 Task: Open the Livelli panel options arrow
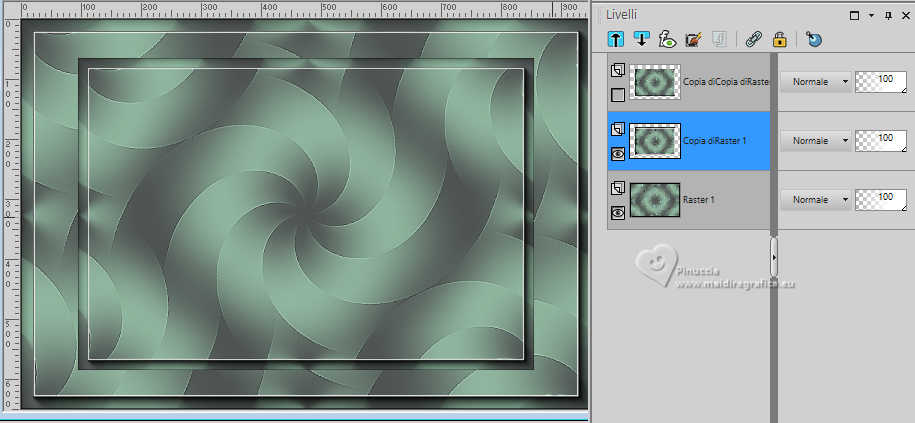pyautogui.click(x=871, y=16)
